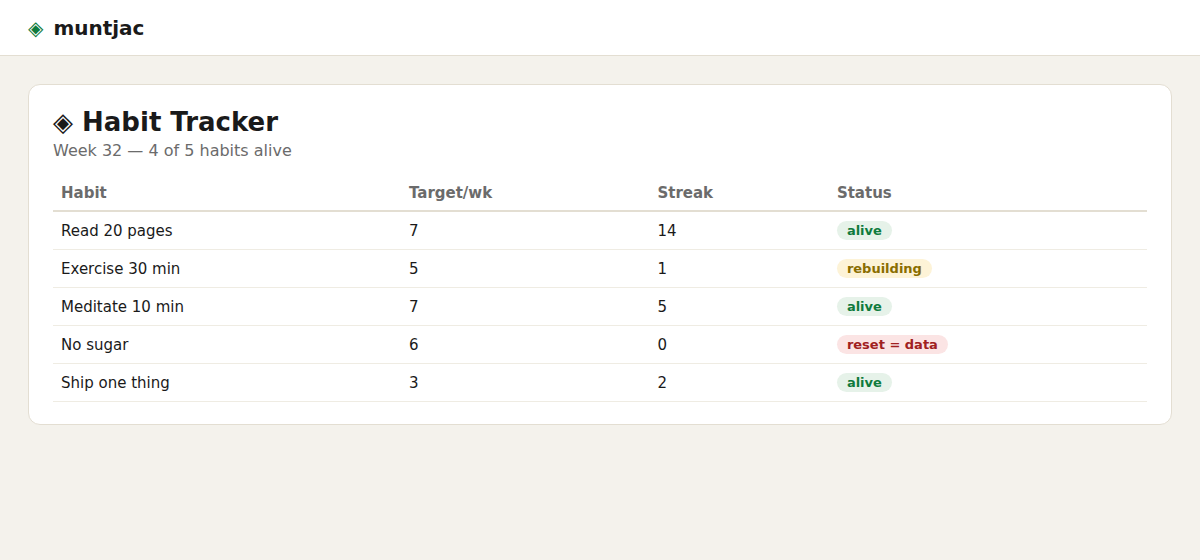Click the diamond icon beside Habit Tracker

(x=63, y=123)
